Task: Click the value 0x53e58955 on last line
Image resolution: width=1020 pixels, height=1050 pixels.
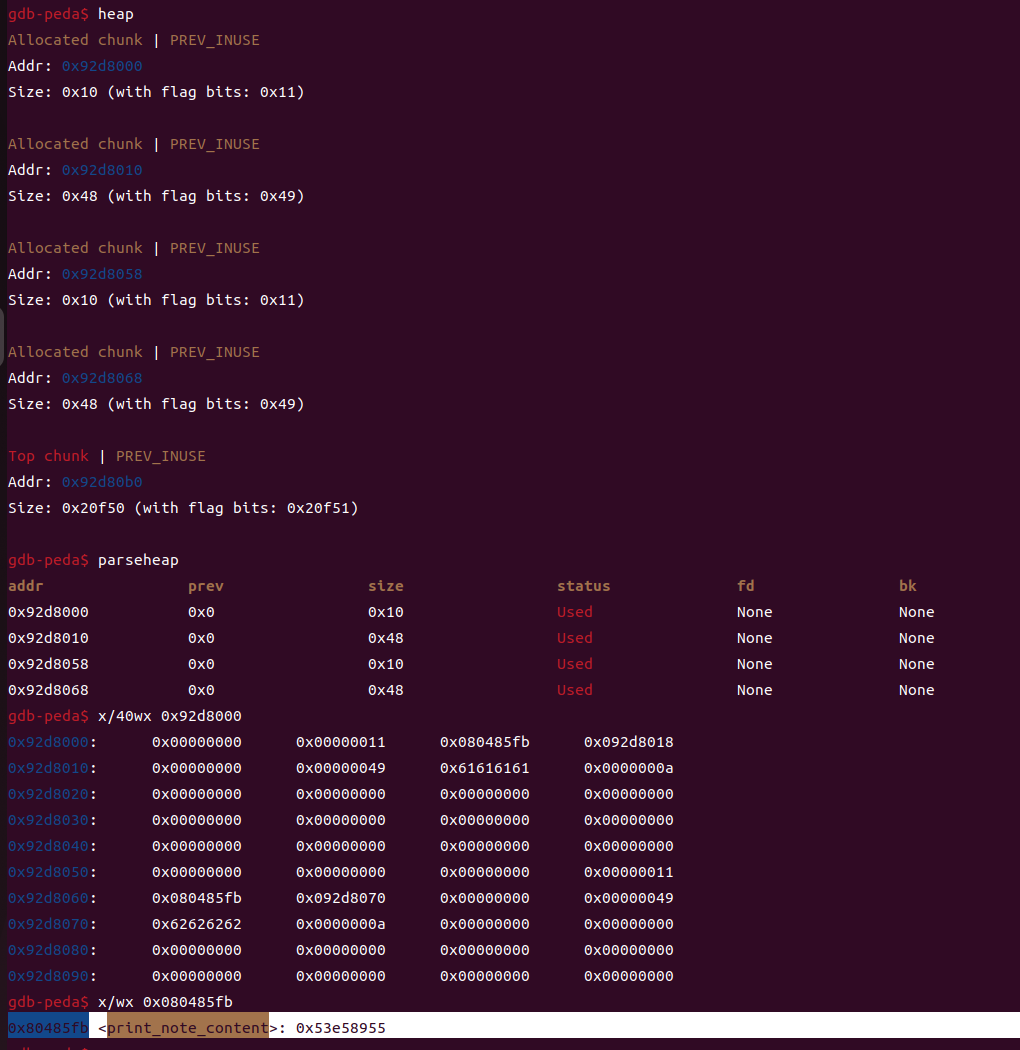Action: click(x=340, y=1028)
